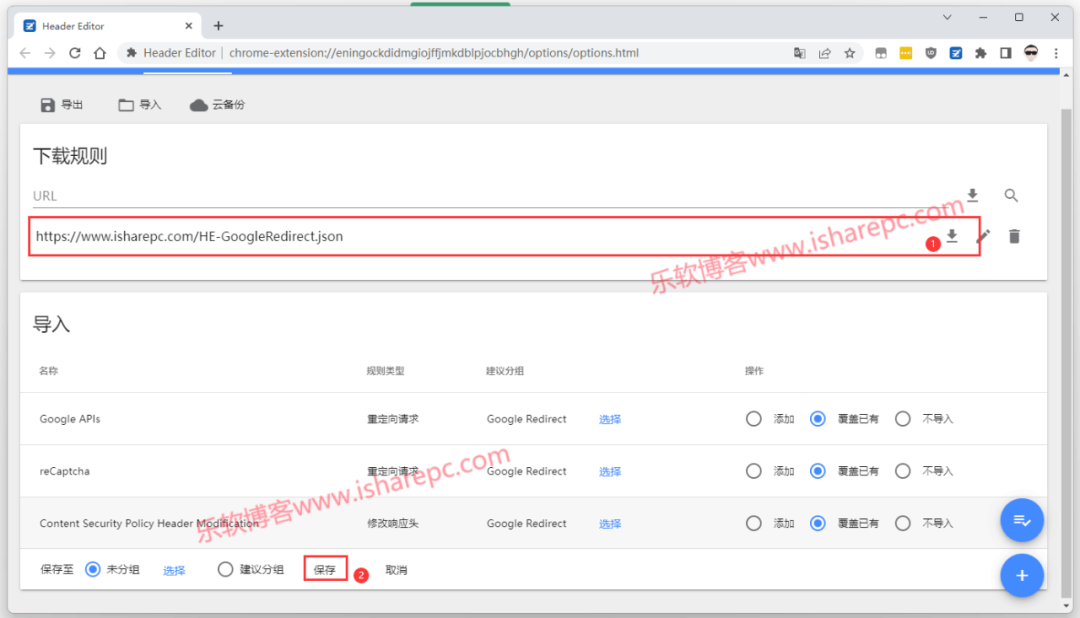Click the 名称 column header

(x=48, y=371)
